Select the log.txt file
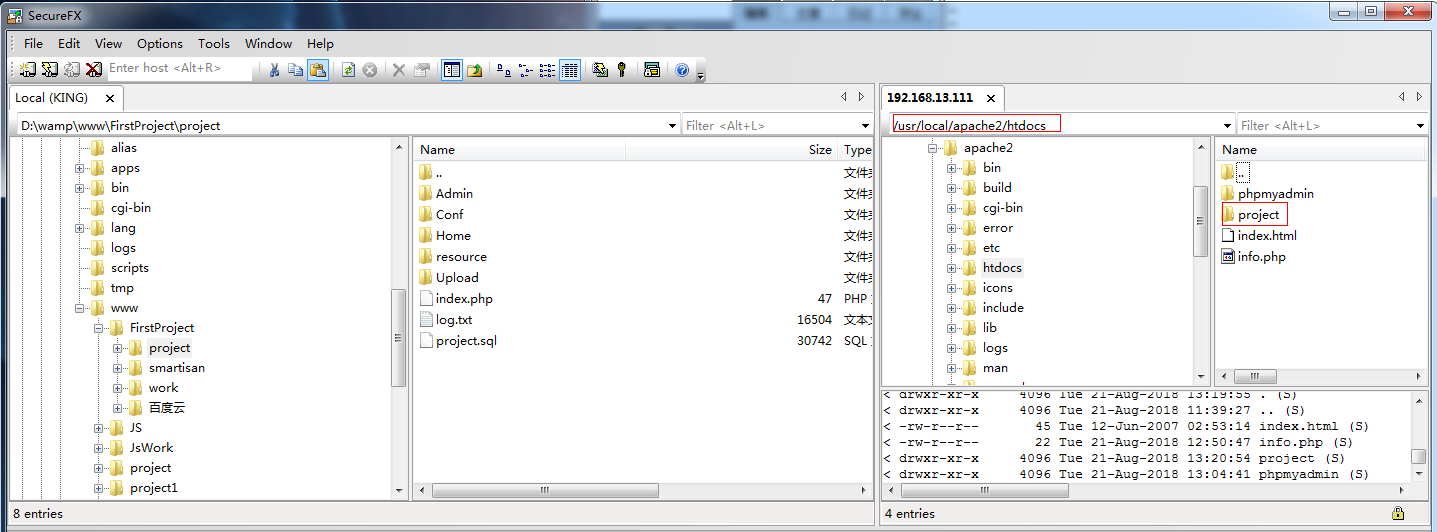 tap(446, 319)
